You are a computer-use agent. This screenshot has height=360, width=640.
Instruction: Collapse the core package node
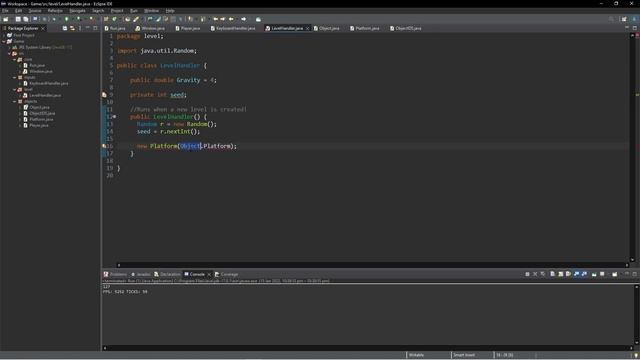tap(15, 60)
